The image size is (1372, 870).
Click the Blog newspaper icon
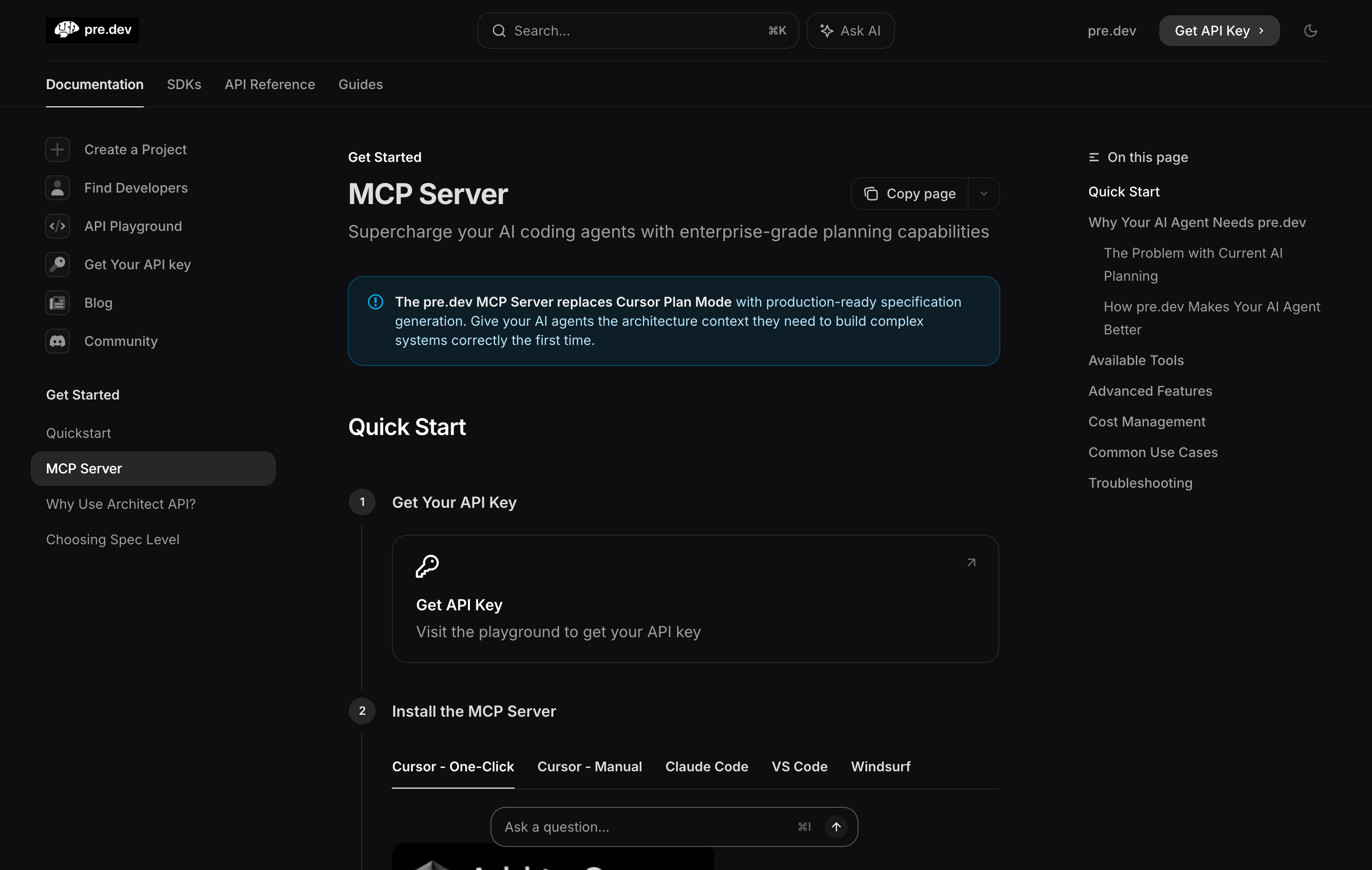click(x=57, y=303)
